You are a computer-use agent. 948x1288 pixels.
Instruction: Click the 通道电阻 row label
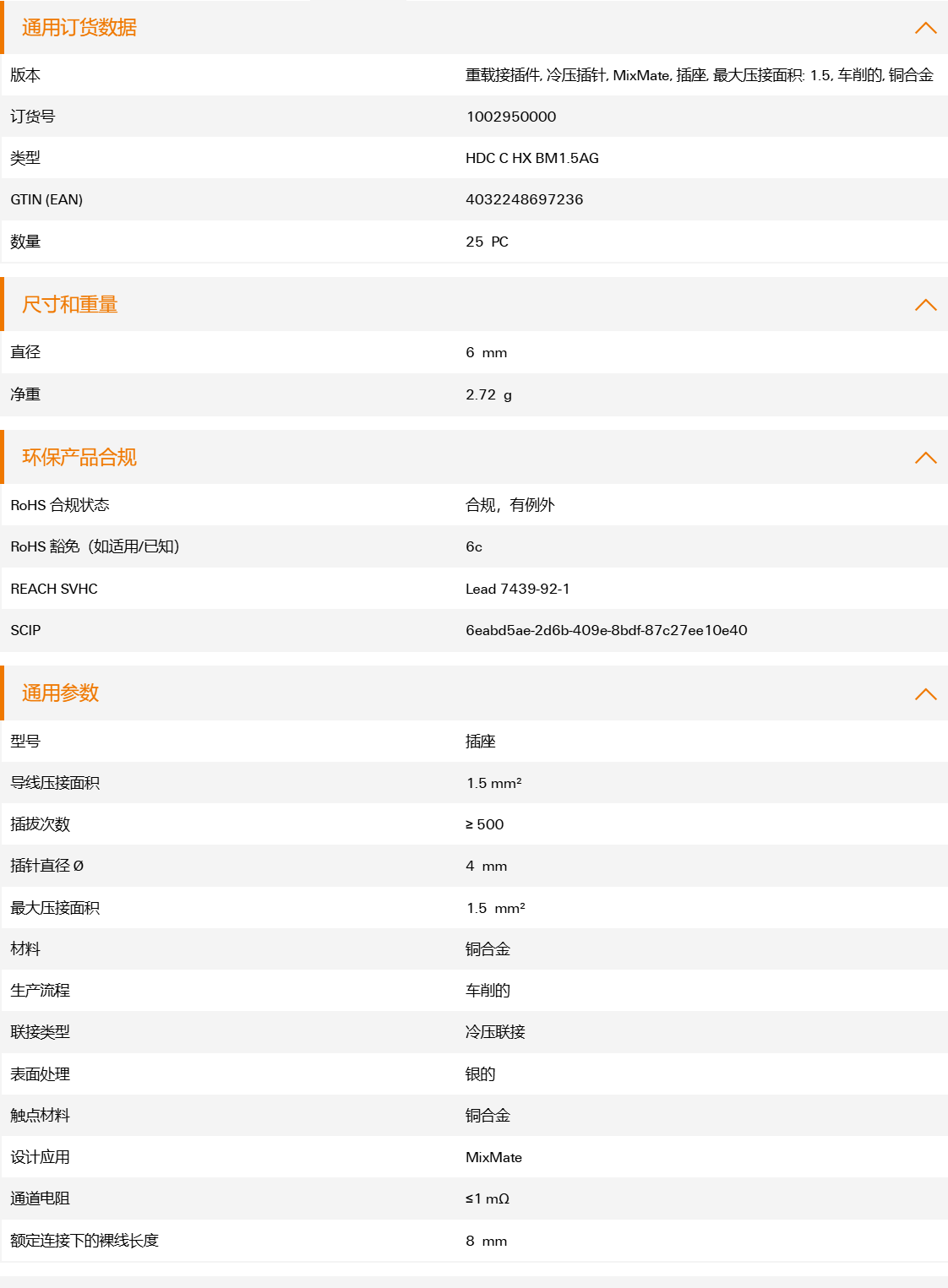[x=41, y=1198]
